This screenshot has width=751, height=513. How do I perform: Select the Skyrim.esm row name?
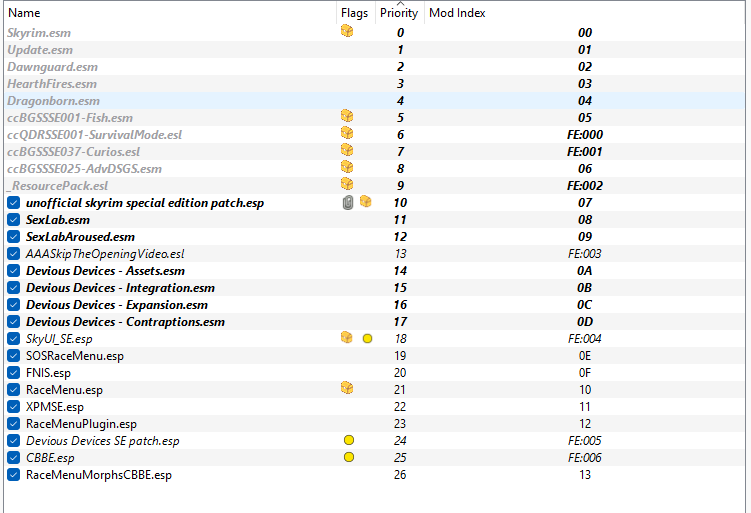(x=39, y=33)
